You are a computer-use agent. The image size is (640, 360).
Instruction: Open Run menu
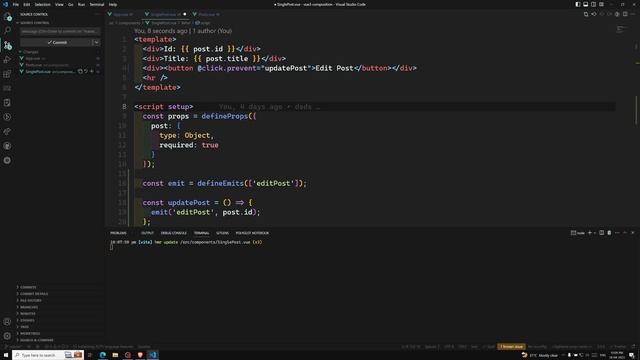point(81,4)
